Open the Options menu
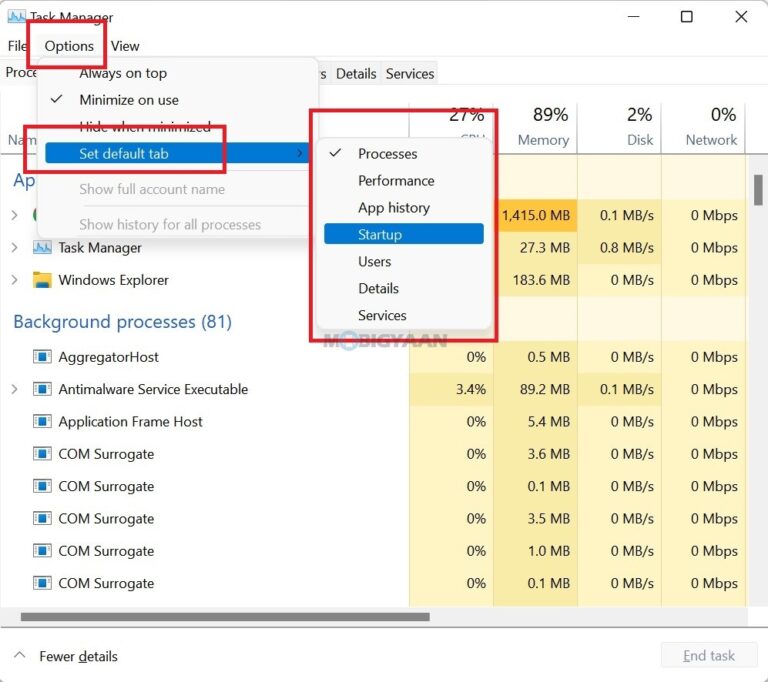Screen dimensions: 768x682 pyautogui.click(x=69, y=46)
